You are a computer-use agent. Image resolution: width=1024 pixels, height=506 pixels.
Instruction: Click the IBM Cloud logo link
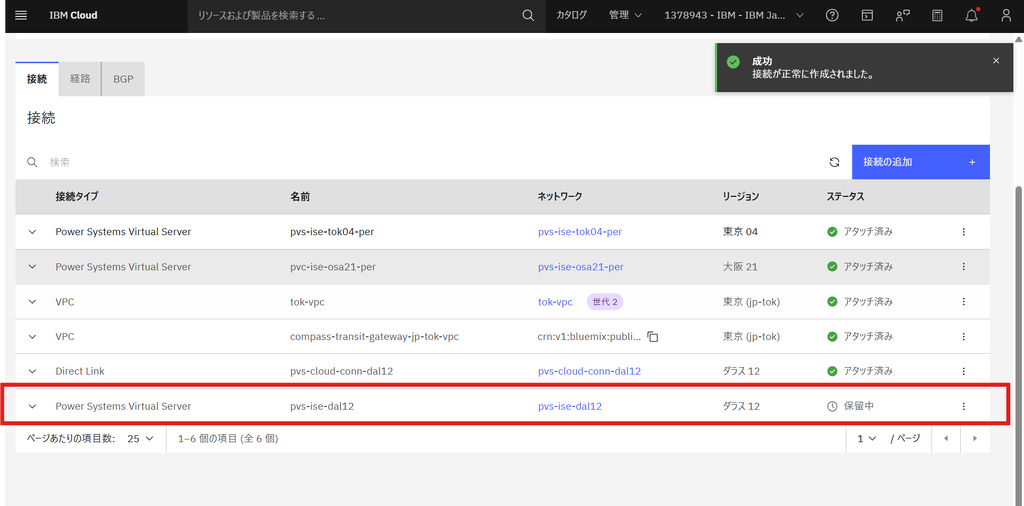(x=73, y=15)
